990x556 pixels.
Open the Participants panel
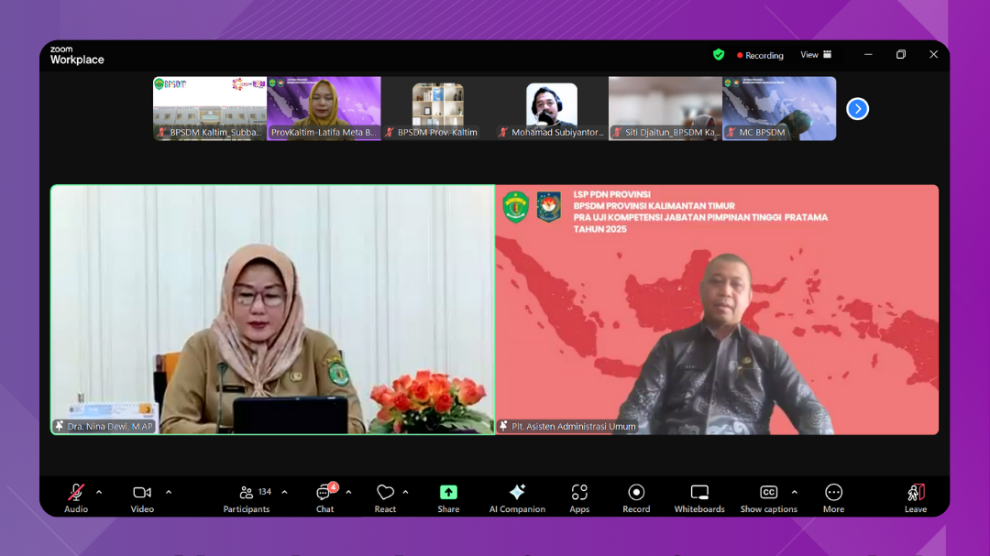pyautogui.click(x=246, y=498)
